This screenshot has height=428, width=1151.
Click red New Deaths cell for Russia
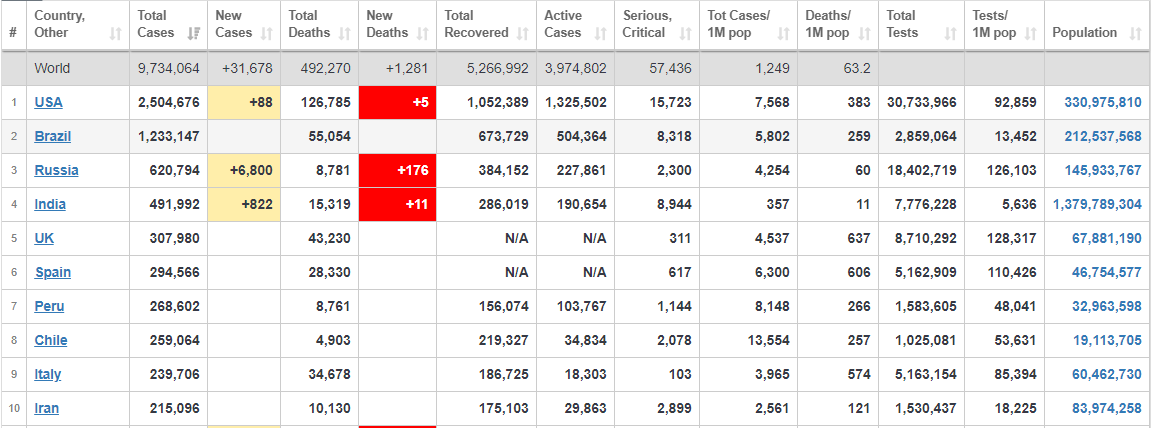point(397,170)
